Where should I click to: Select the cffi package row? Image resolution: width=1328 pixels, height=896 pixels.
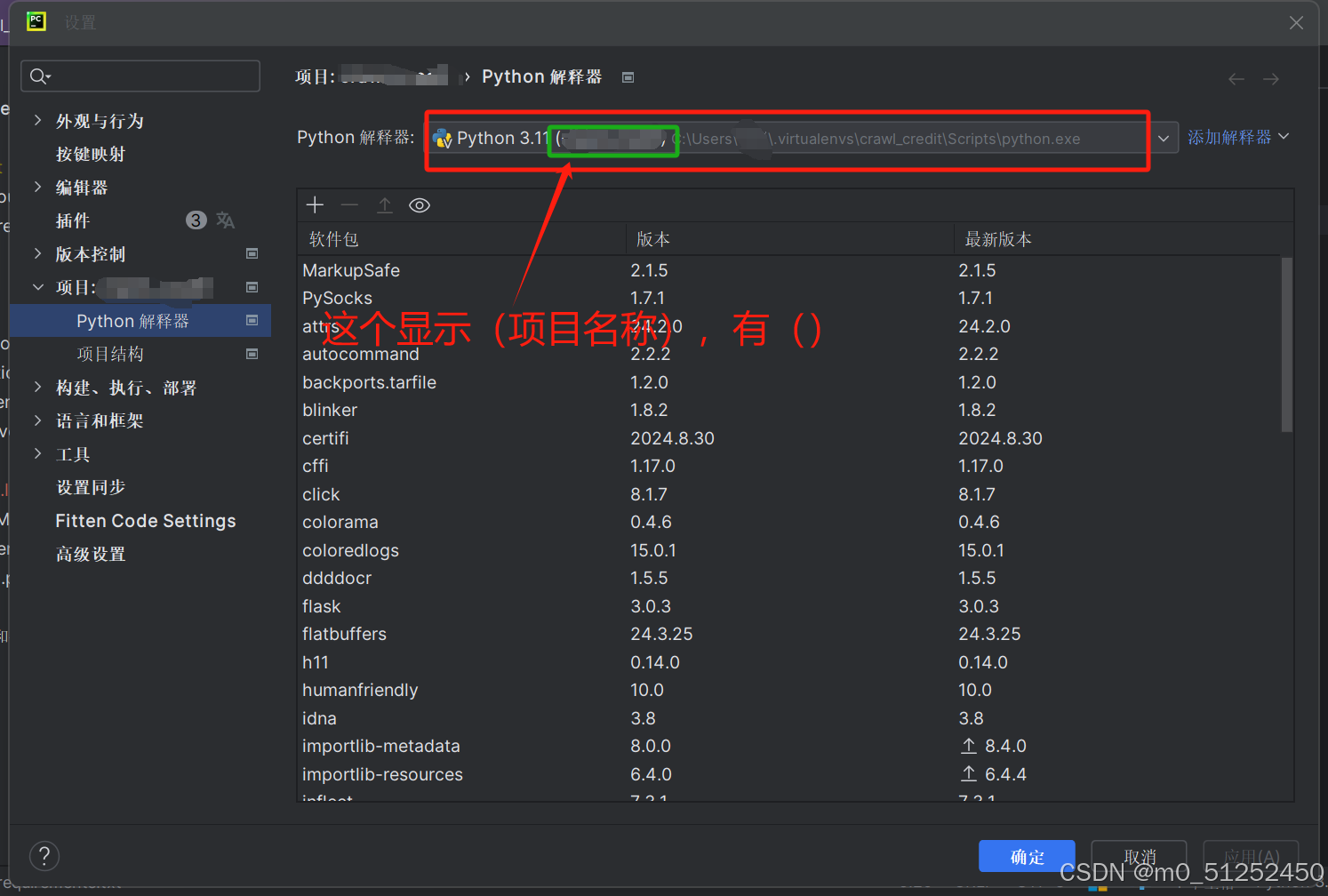[x=789, y=466]
